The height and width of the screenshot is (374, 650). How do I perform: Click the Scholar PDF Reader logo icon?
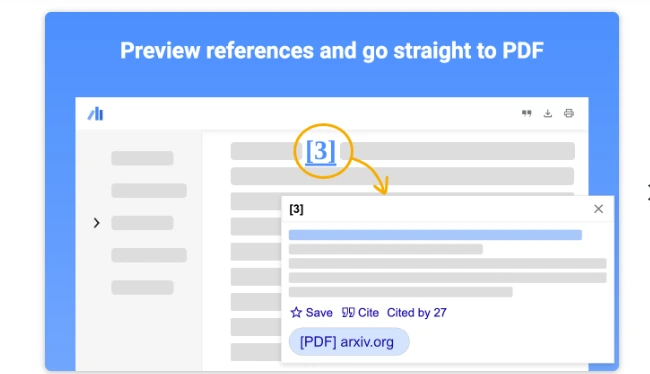click(x=96, y=114)
